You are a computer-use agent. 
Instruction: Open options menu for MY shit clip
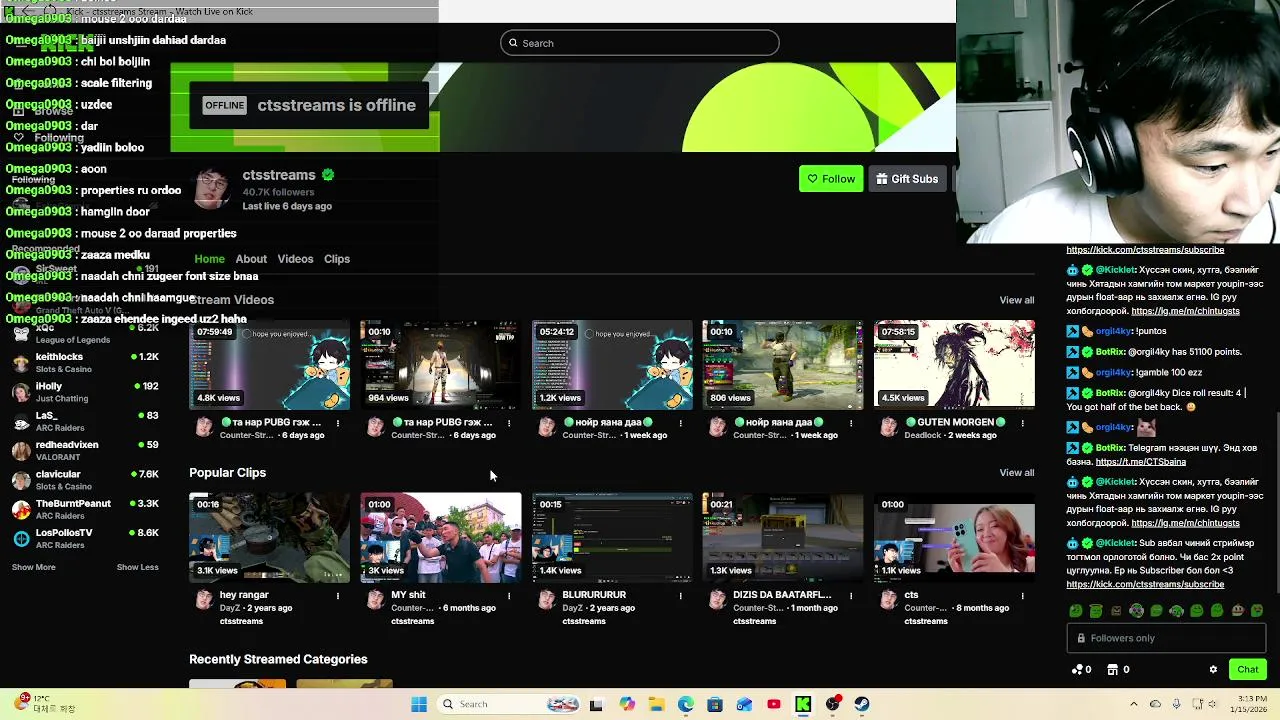(x=509, y=596)
